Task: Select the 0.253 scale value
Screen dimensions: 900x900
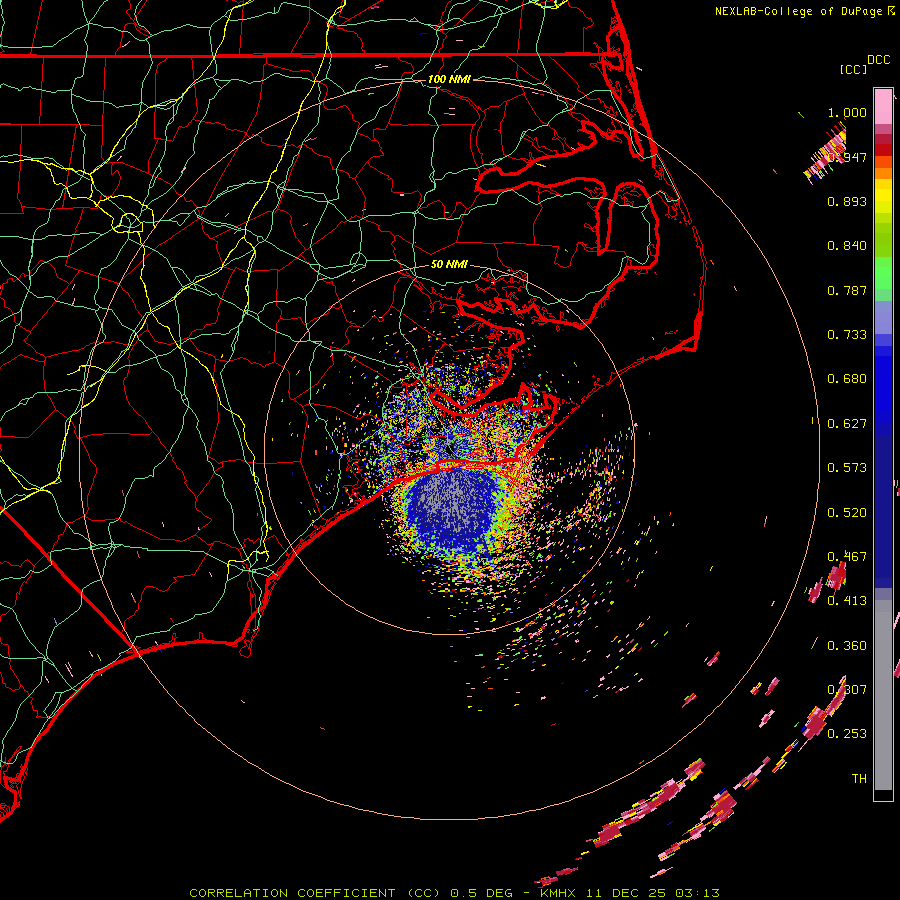Action: click(x=847, y=734)
